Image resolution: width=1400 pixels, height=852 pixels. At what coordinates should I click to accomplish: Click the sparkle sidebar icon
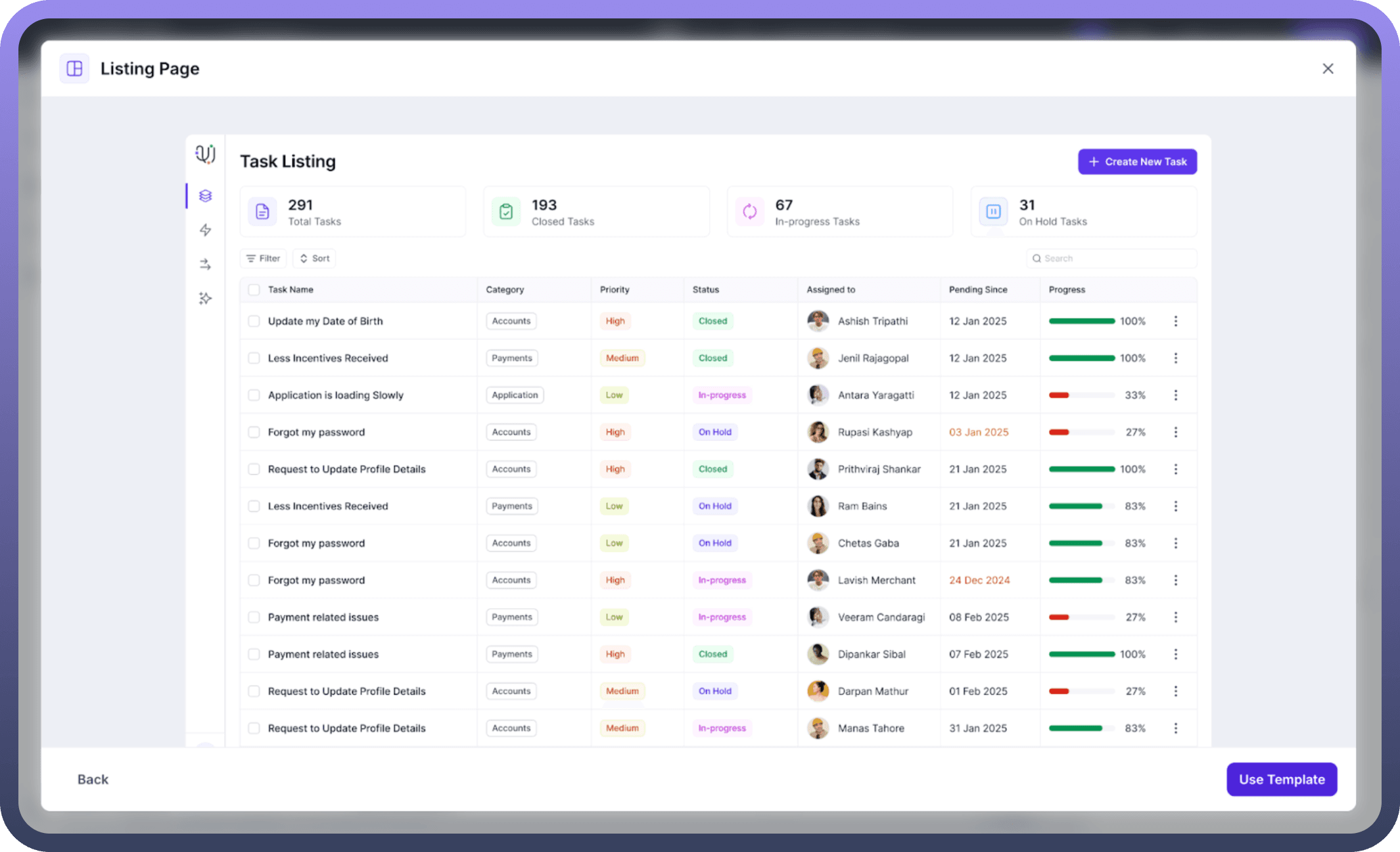205,298
